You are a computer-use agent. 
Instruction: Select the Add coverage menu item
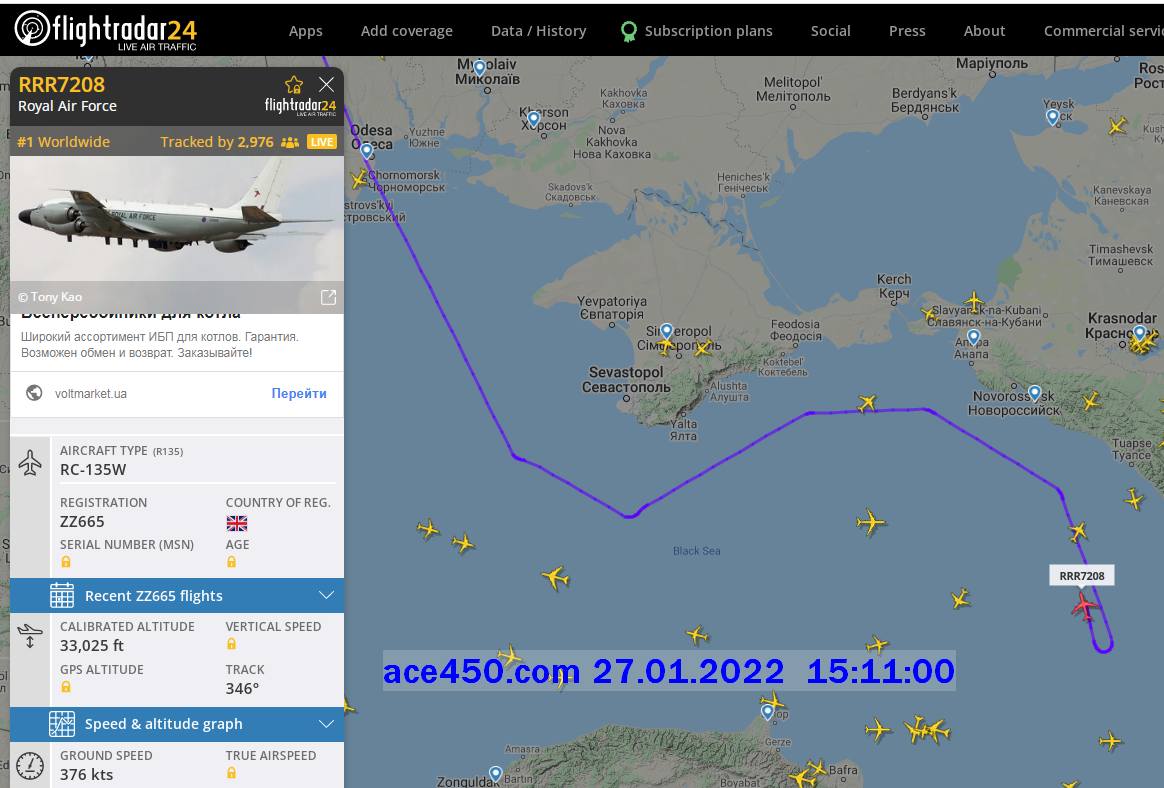click(406, 31)
